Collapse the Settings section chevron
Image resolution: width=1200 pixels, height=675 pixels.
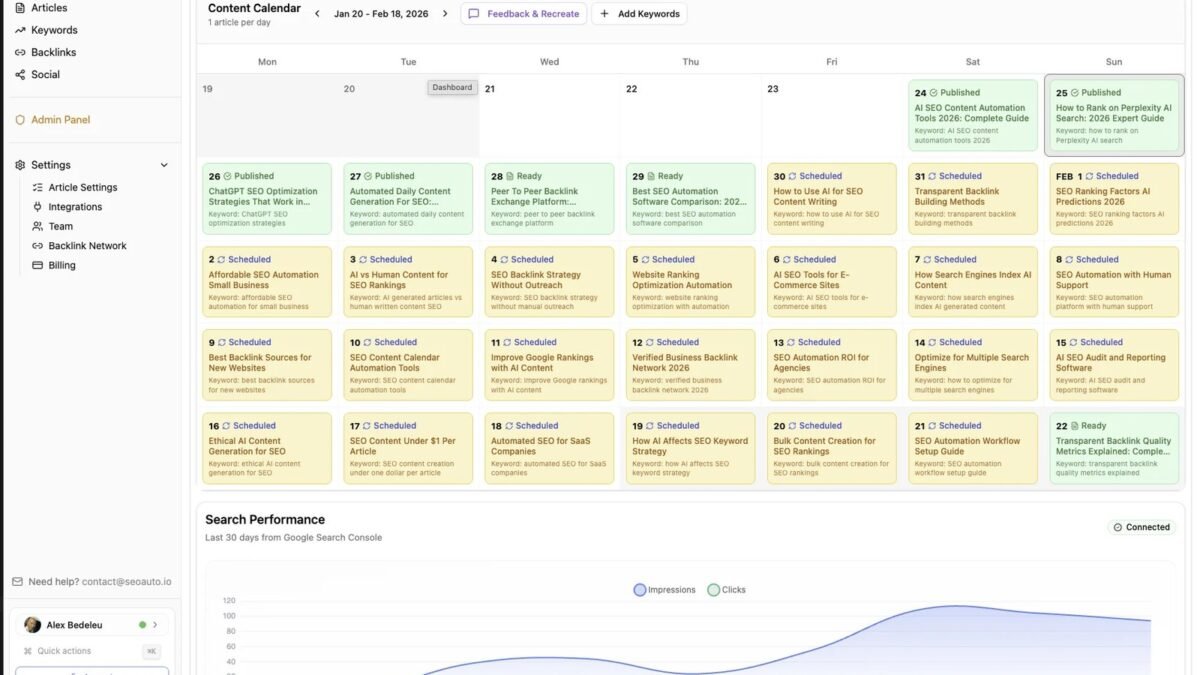click(x=165, y=165)
